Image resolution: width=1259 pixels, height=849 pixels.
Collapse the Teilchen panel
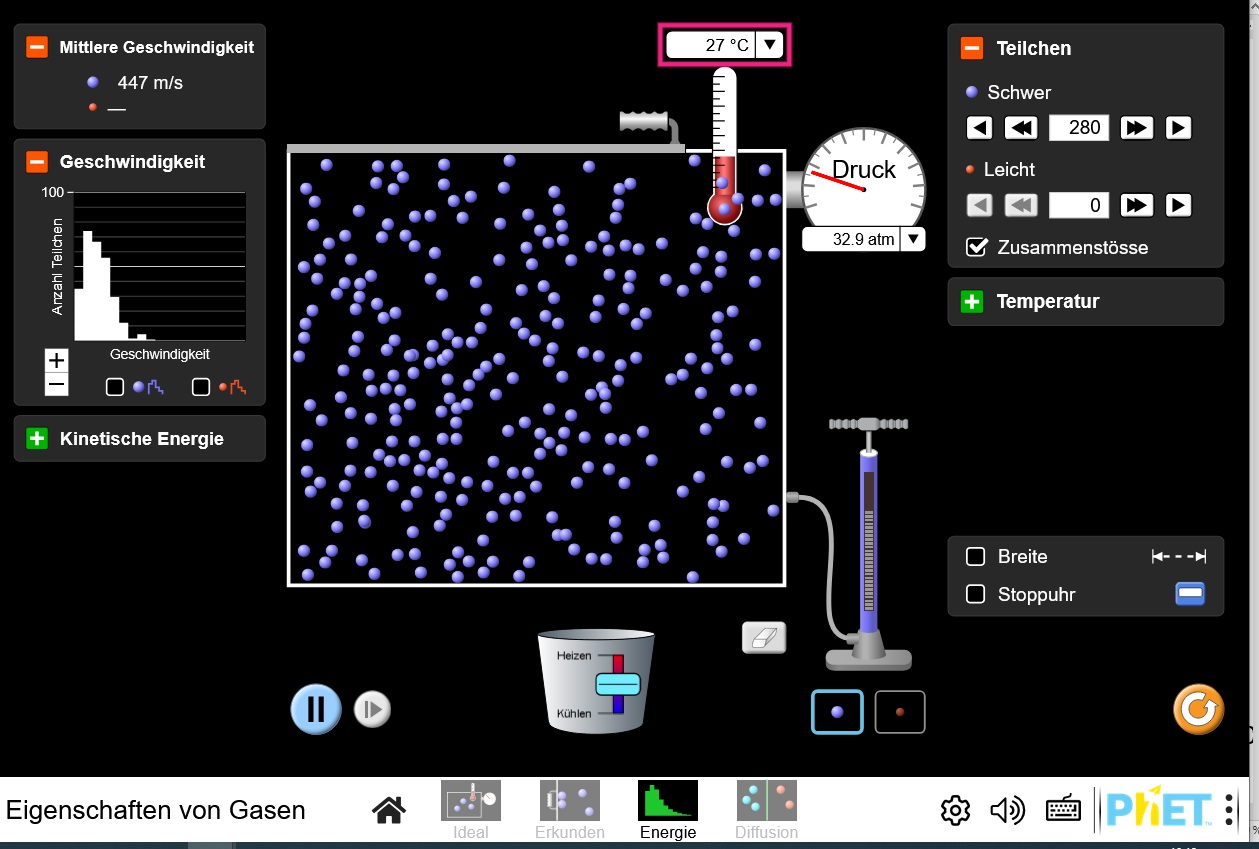pyautogui.click(x=972, y=48)
